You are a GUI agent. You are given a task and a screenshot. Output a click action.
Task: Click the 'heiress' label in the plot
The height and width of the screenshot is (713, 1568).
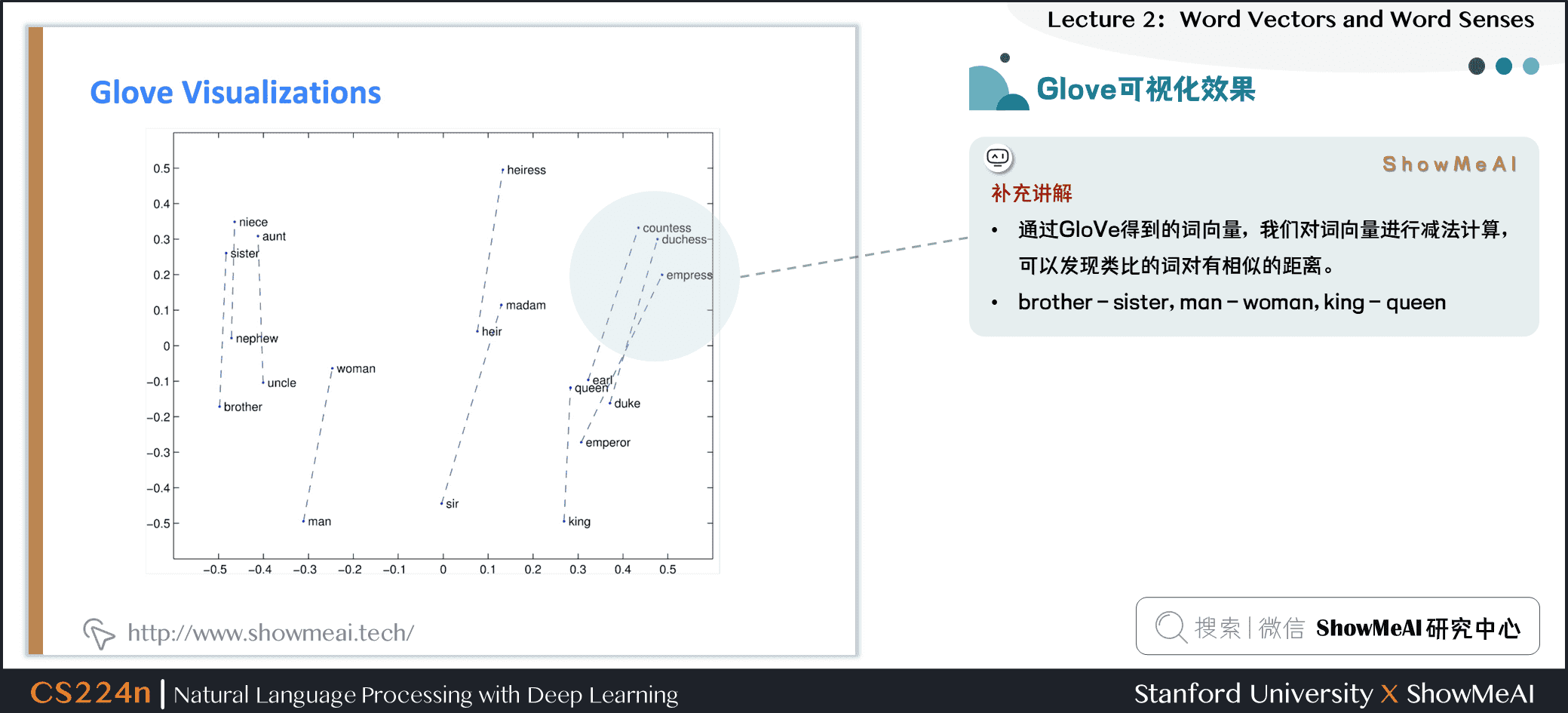(x=526, y=171)
